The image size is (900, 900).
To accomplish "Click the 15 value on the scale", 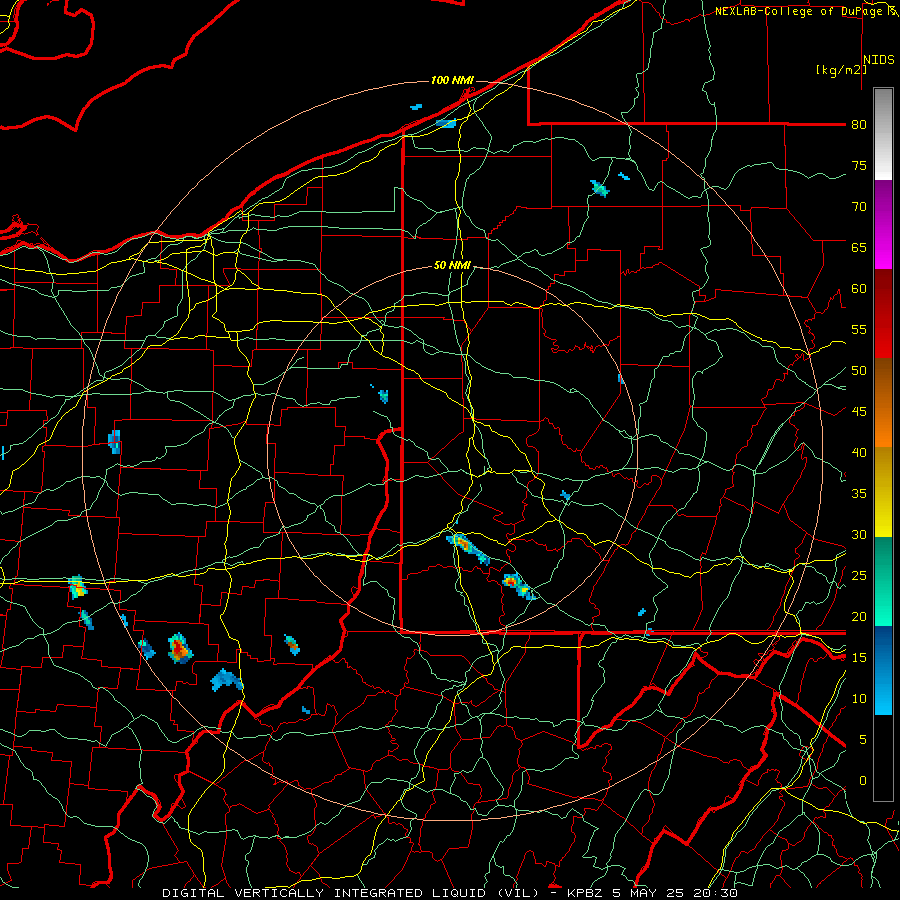I will tap(859, 658).
